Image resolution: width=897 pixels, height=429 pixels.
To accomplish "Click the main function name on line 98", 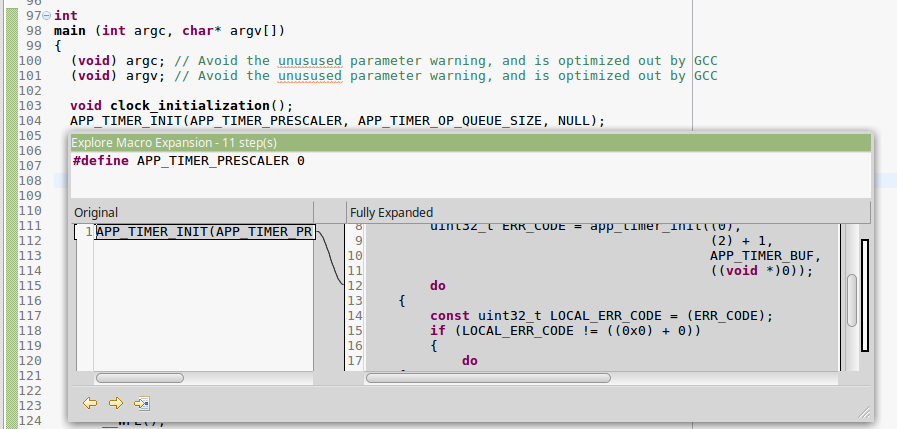I will coord(70,31).
